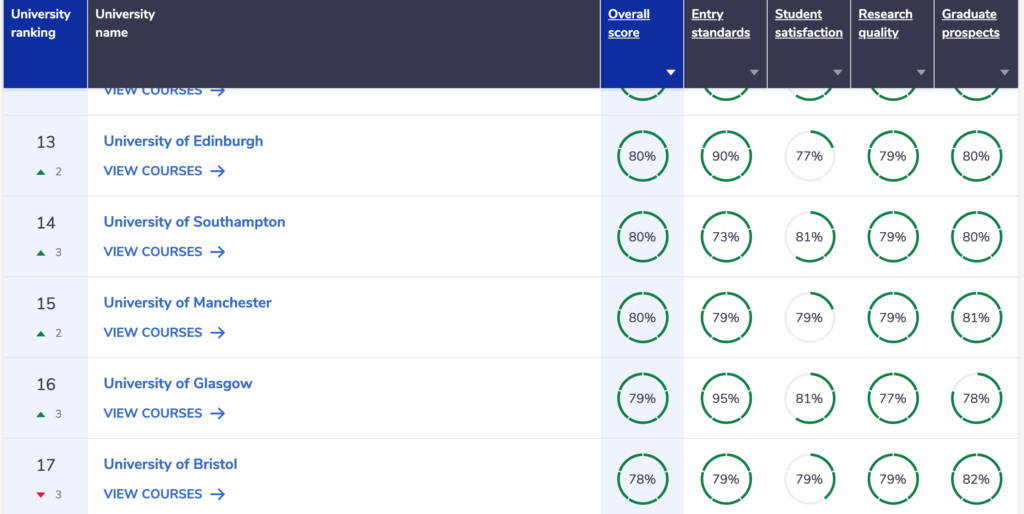This screenshot has height=514, width=1024.
Task: Click the arrow icon beside Edinburgh's VIEW COURSES
Action: (217, 171)
